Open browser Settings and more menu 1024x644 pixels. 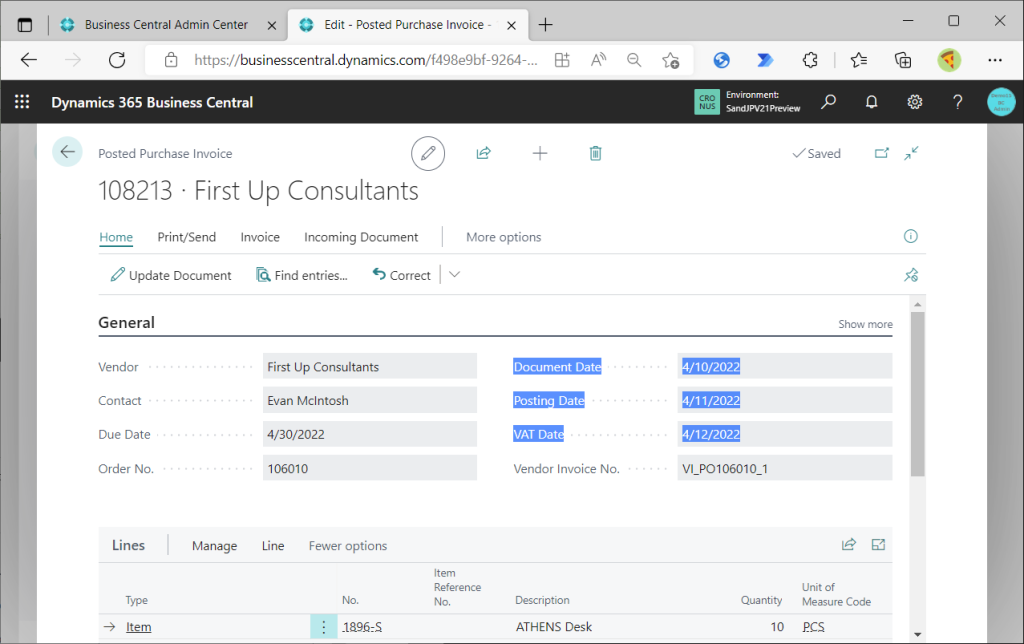(995, 60)
